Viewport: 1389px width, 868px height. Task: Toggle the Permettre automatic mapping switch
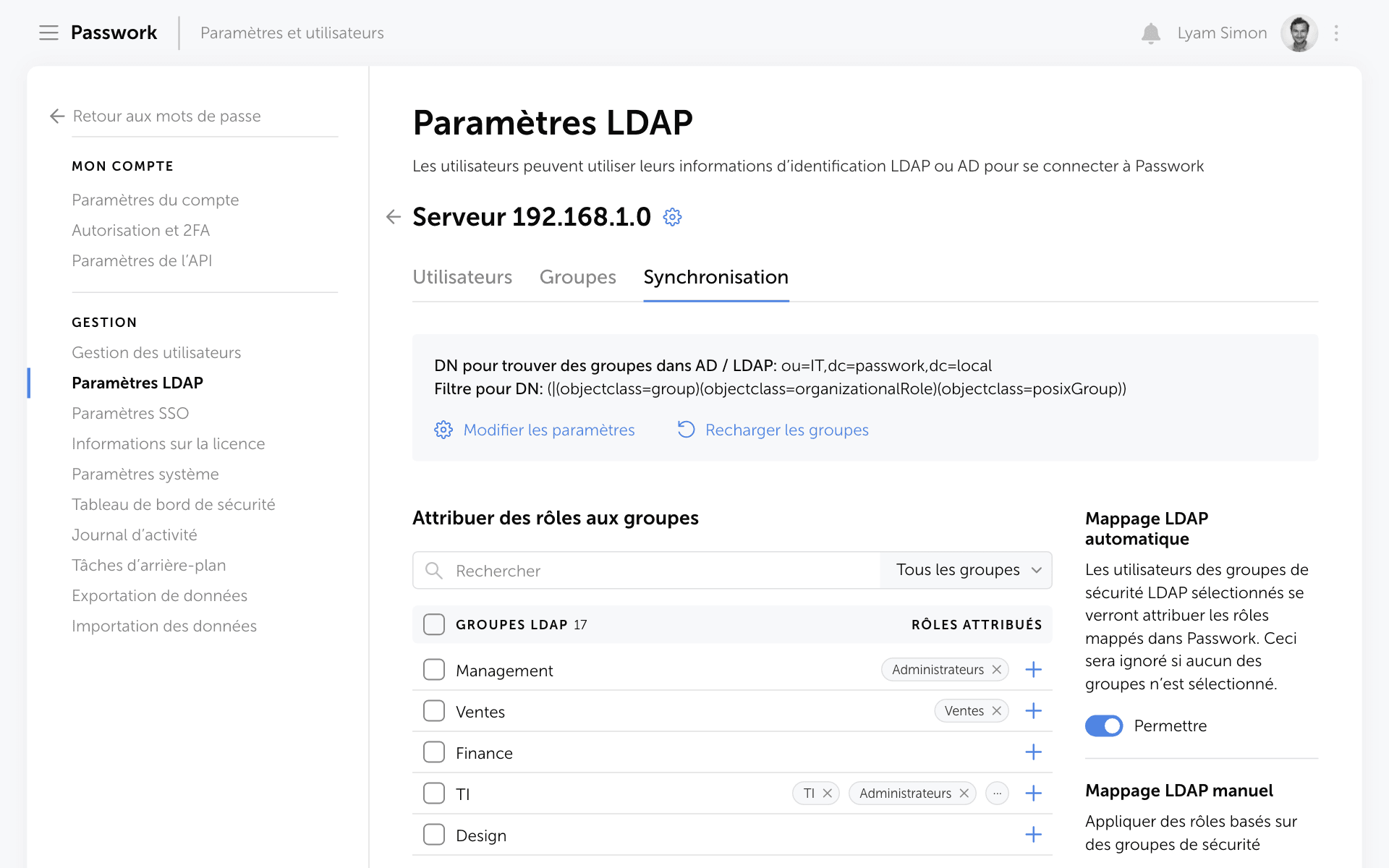(x=1104, y=726)
